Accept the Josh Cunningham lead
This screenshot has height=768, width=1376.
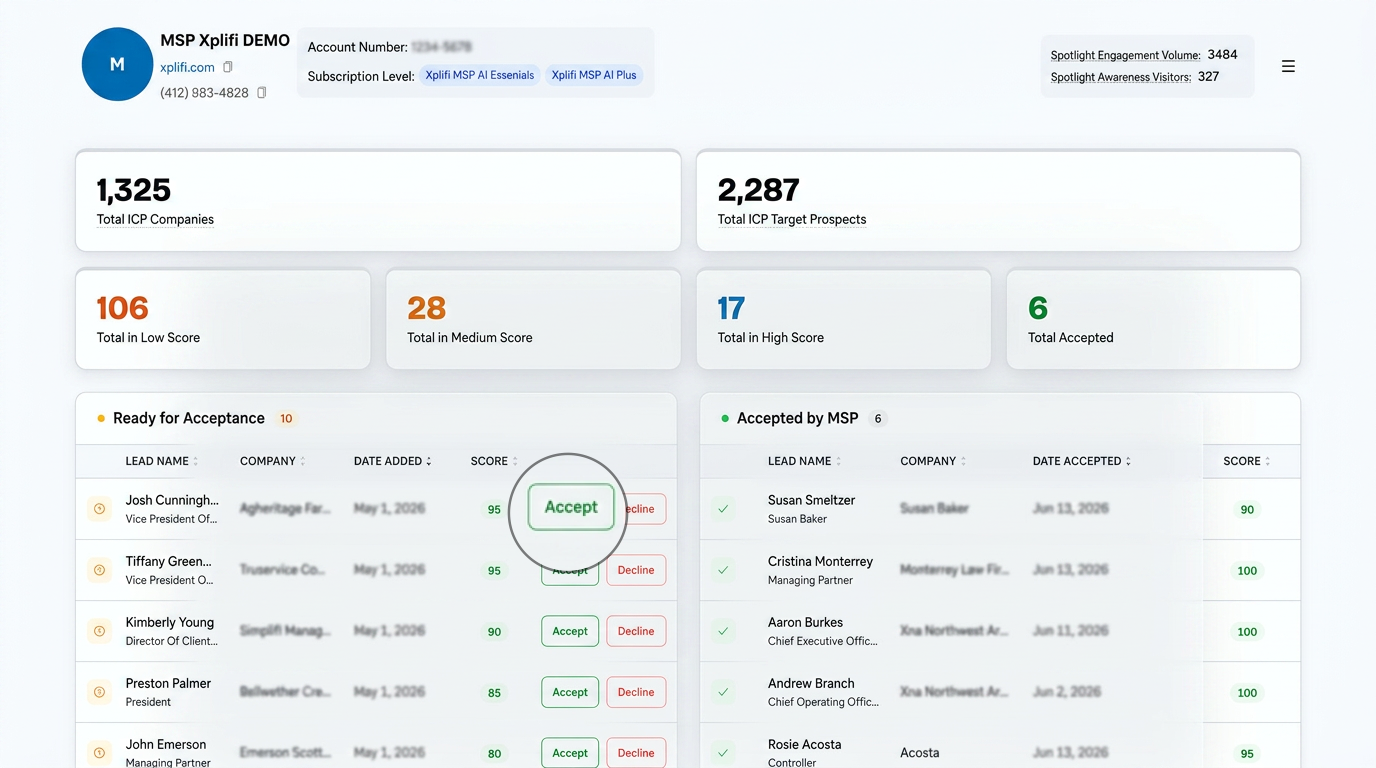coord(571,507)
